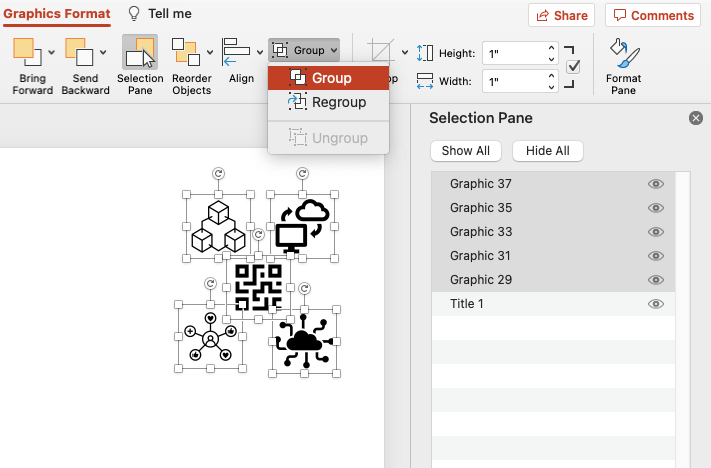The width and height of the screenshot is (711, 468).
Task: Click the Bring Forward icon
Action: coord(28,52)
